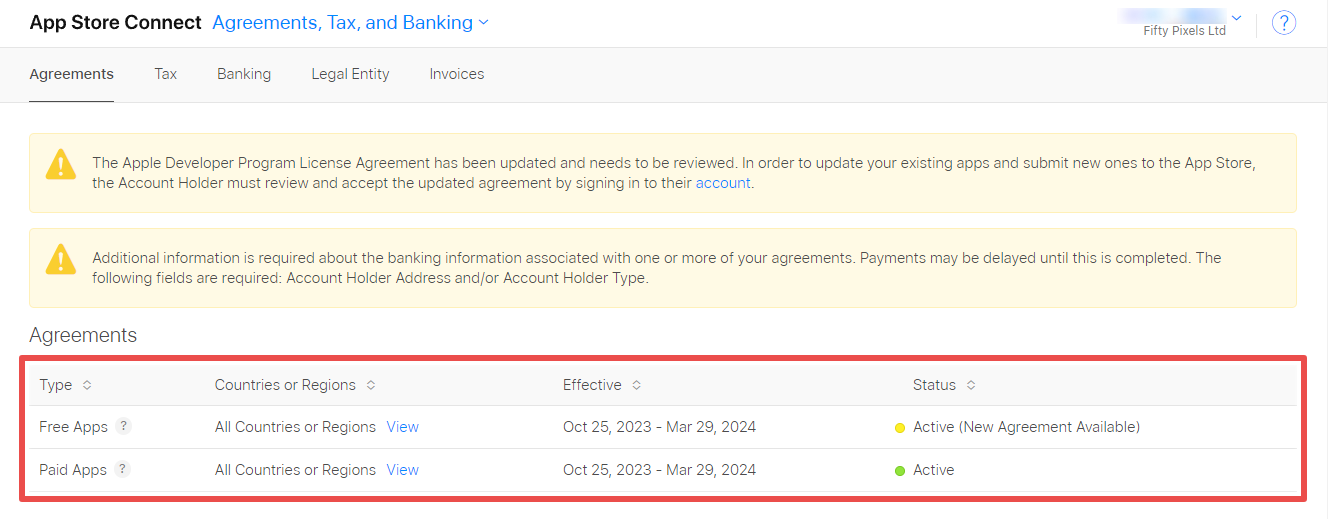Click the Status column header
This screenshot has height=519, width=1328.
(x=934, y=385)
